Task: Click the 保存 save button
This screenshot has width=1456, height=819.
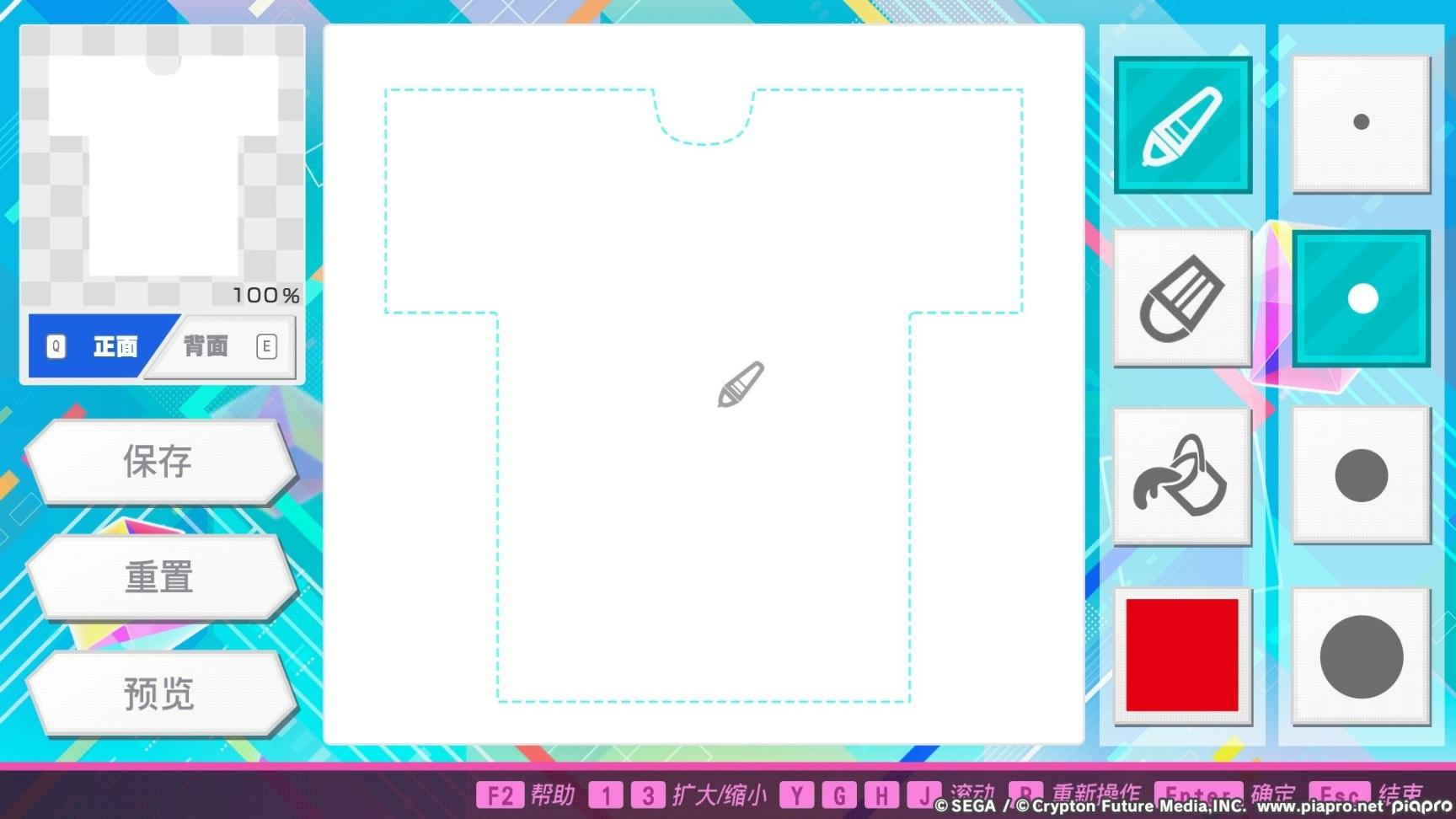Action: click(x=160, y=462)
